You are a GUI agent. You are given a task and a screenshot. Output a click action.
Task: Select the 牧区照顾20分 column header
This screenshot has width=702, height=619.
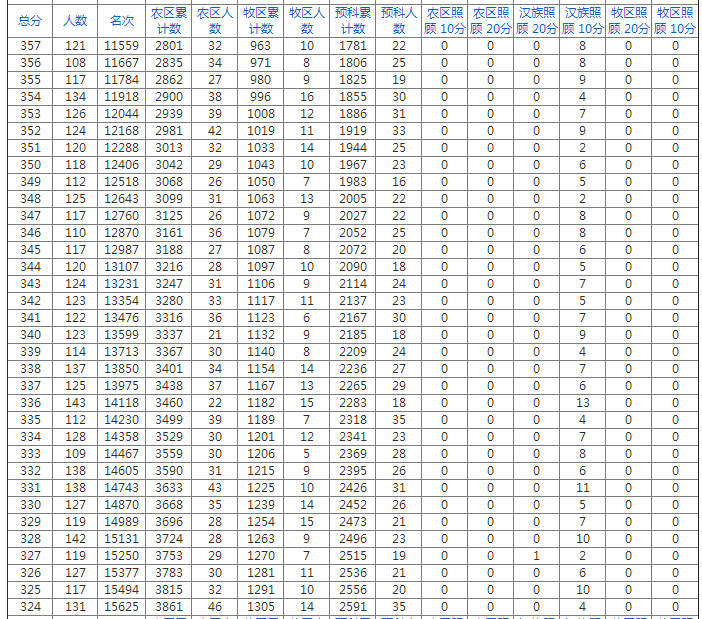pyautogui.click(x=629, y=20)
